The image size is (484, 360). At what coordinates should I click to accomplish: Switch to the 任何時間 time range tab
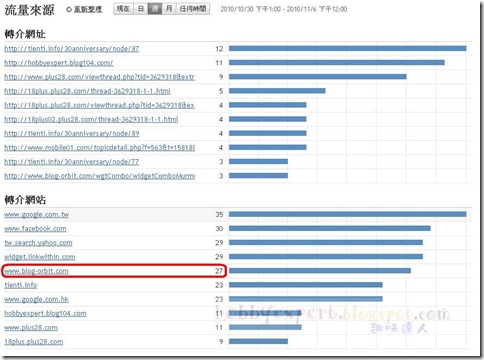[x=193, y=9]
